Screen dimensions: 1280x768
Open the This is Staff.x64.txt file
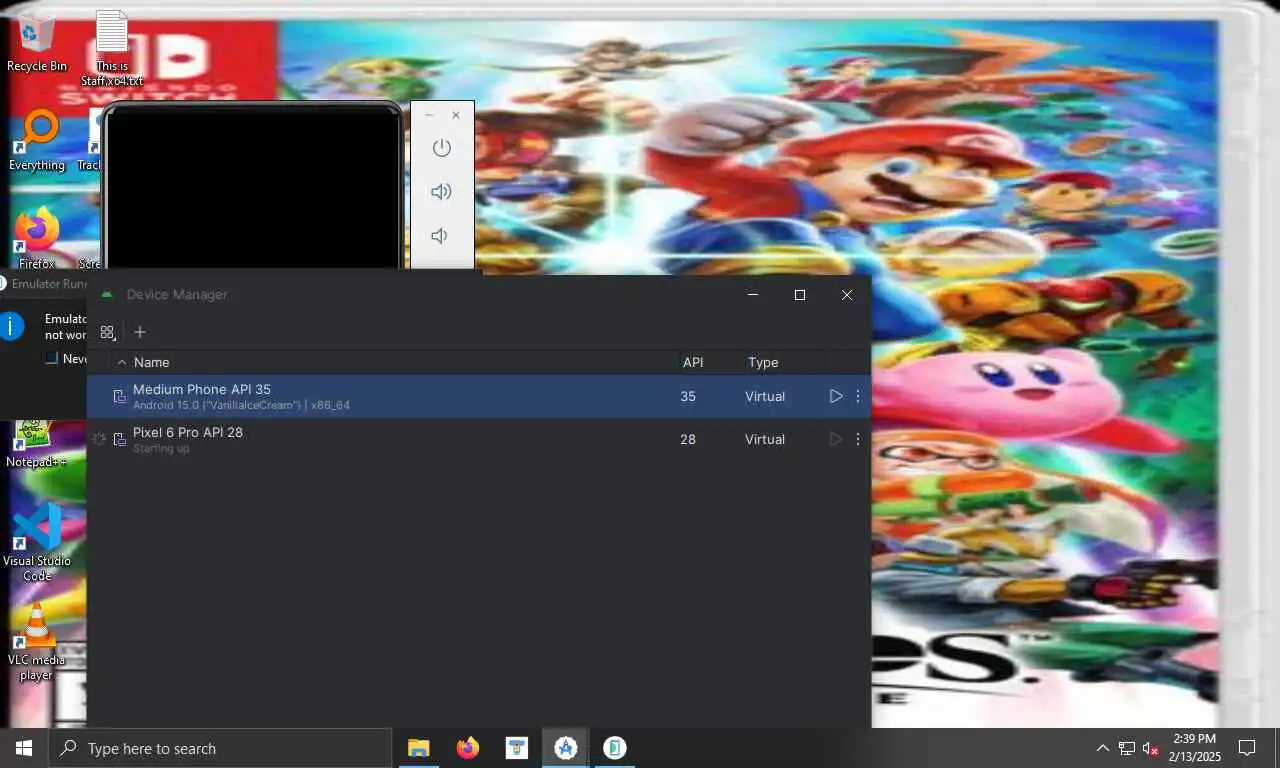tap(112, 48)
